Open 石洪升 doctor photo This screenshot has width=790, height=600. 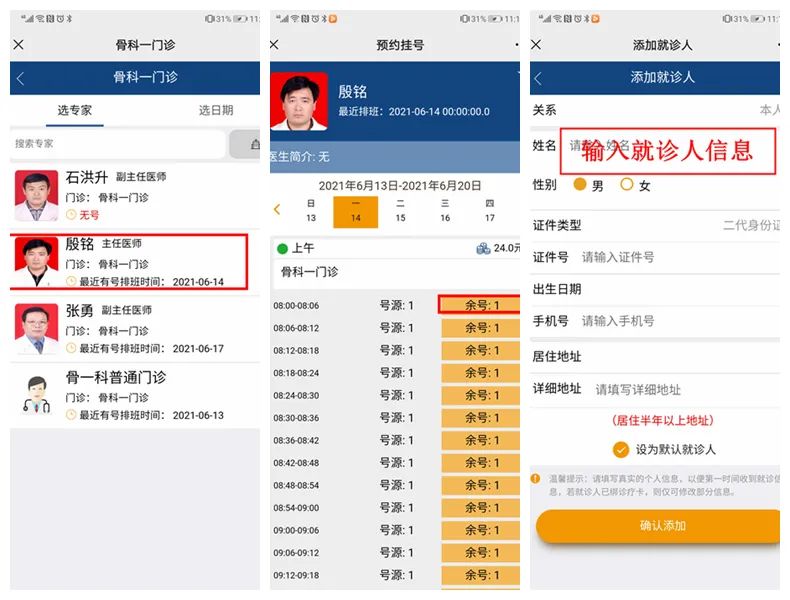(36, 195)
